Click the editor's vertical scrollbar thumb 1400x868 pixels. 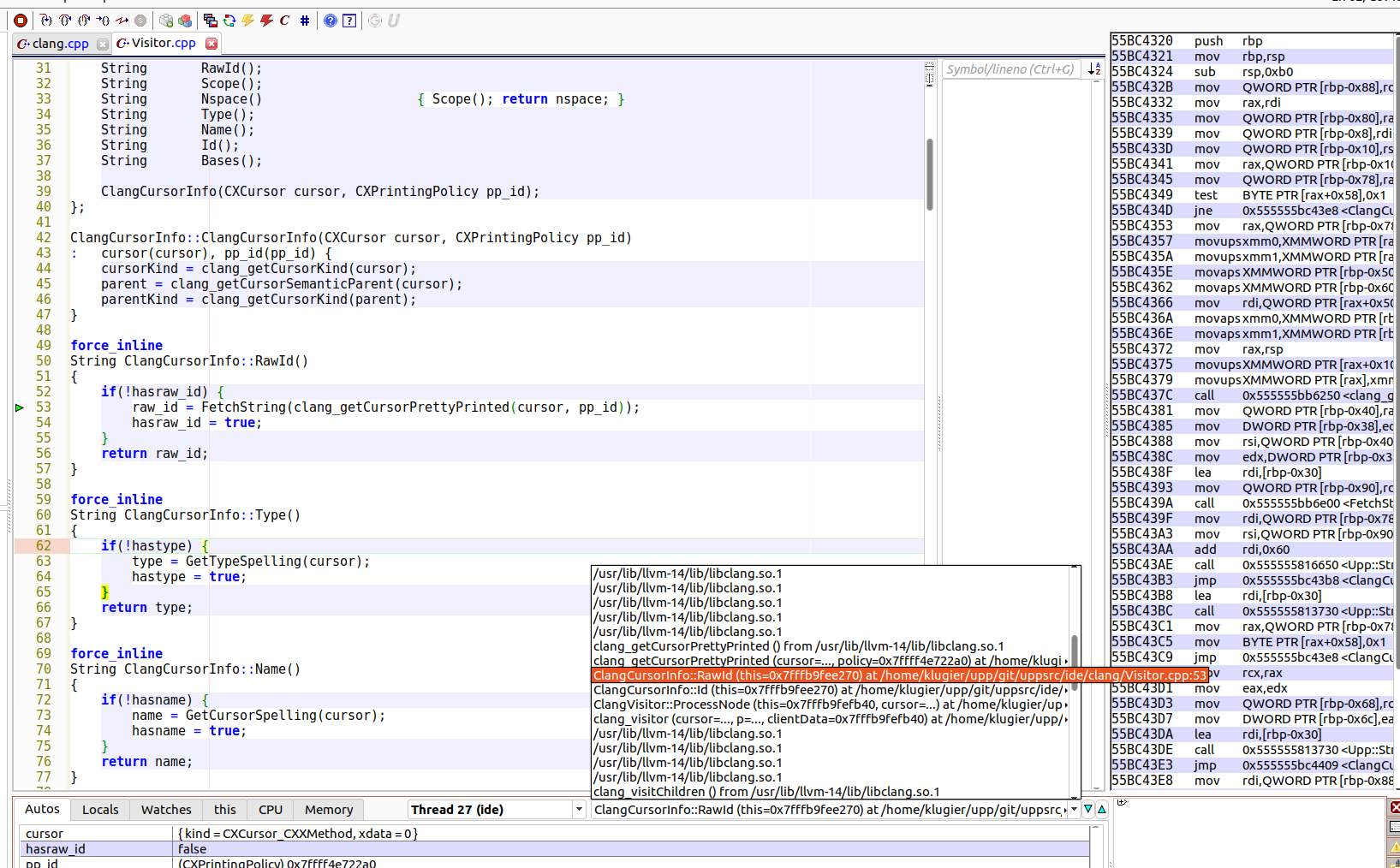coord(929,174)
